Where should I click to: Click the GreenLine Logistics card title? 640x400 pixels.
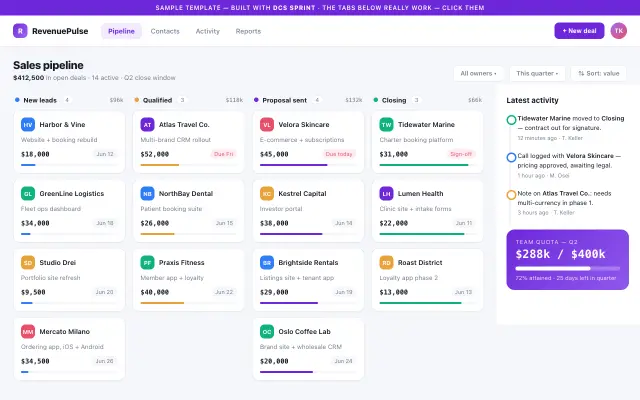72,193
